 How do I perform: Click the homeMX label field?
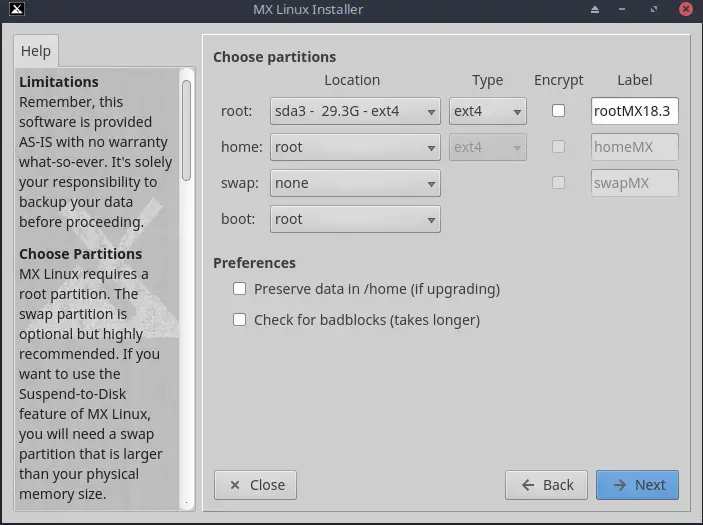[634, 147]
